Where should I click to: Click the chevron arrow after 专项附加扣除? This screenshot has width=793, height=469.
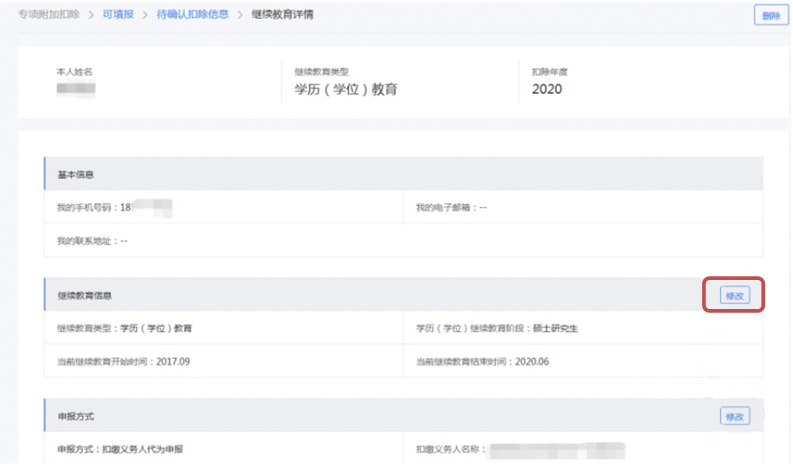[x=91, y=16]
